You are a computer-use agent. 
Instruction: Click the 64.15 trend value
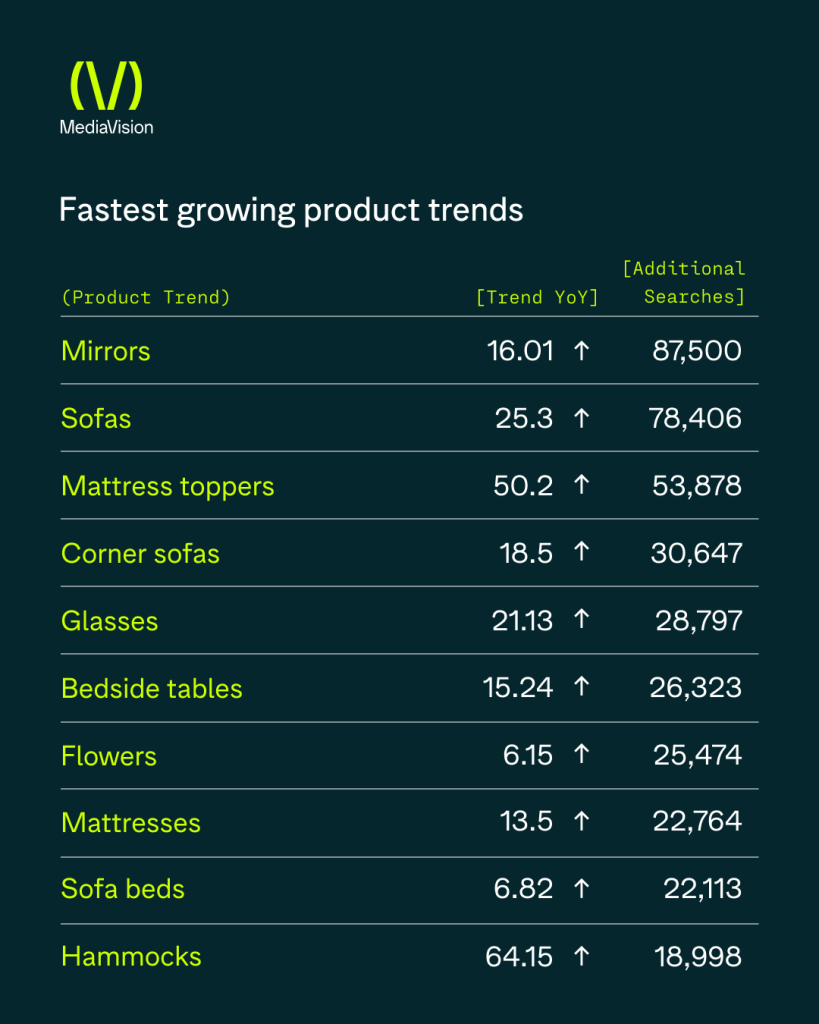[519, 956]
